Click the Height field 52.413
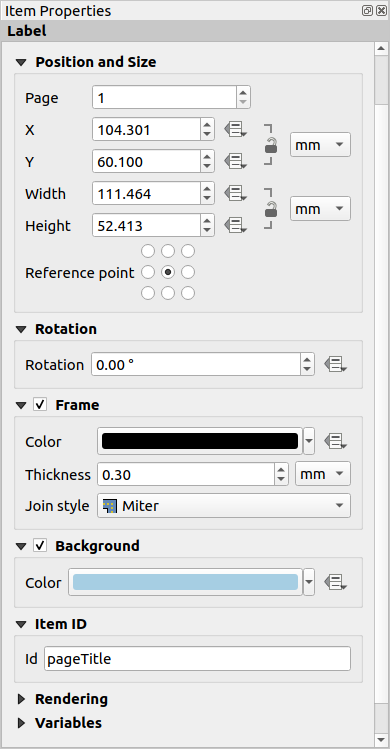The width and height of the screenshot is (390, 749). 146,225
